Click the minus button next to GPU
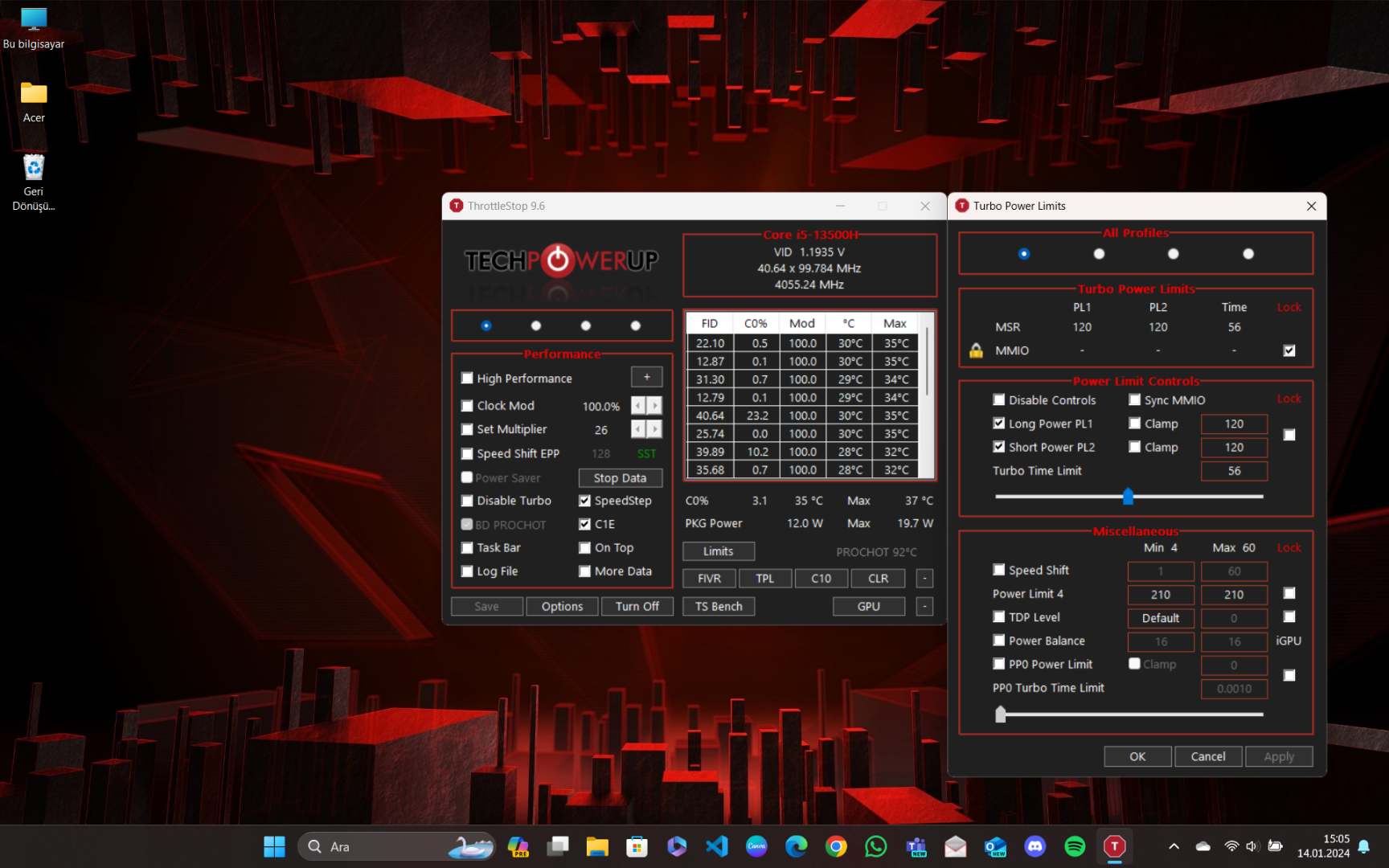This screenshot has height=868, width=1389. point(925,607)
